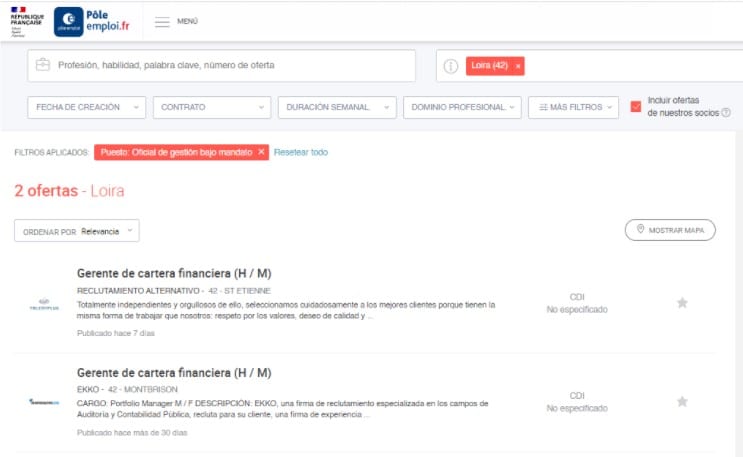Screen dimensions: 743x457
Task: Click the info icon beside Loira tag
Action: click(x=451, y=66)
